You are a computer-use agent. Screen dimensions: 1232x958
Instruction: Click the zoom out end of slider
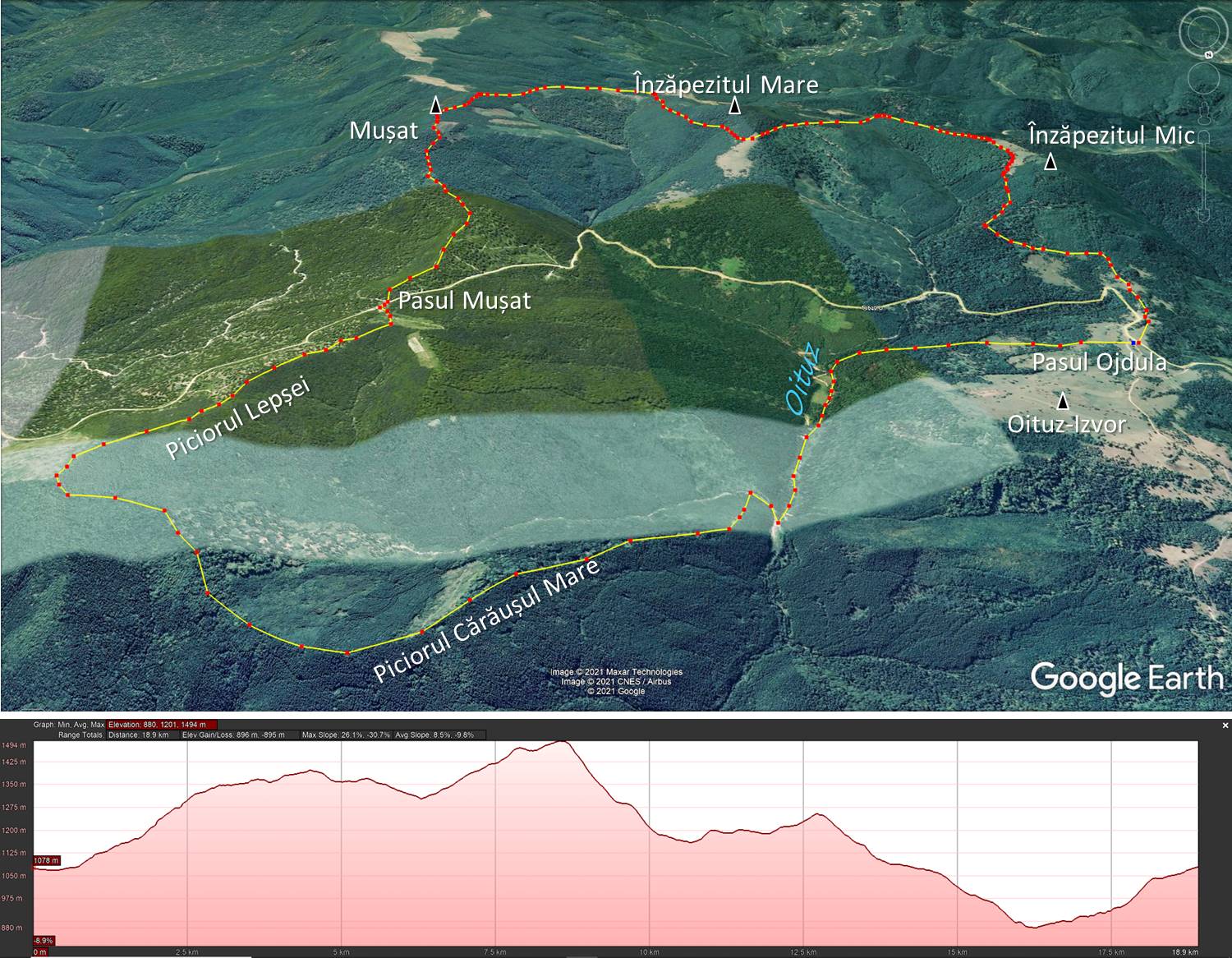click(x=1205, y=216)
